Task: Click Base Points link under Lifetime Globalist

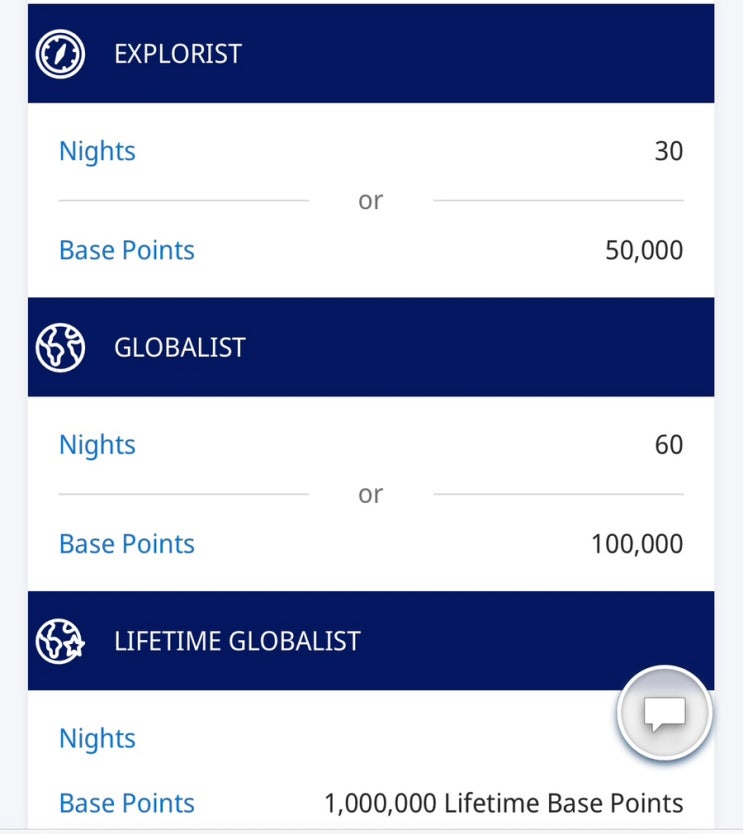Action: (127, 803)
